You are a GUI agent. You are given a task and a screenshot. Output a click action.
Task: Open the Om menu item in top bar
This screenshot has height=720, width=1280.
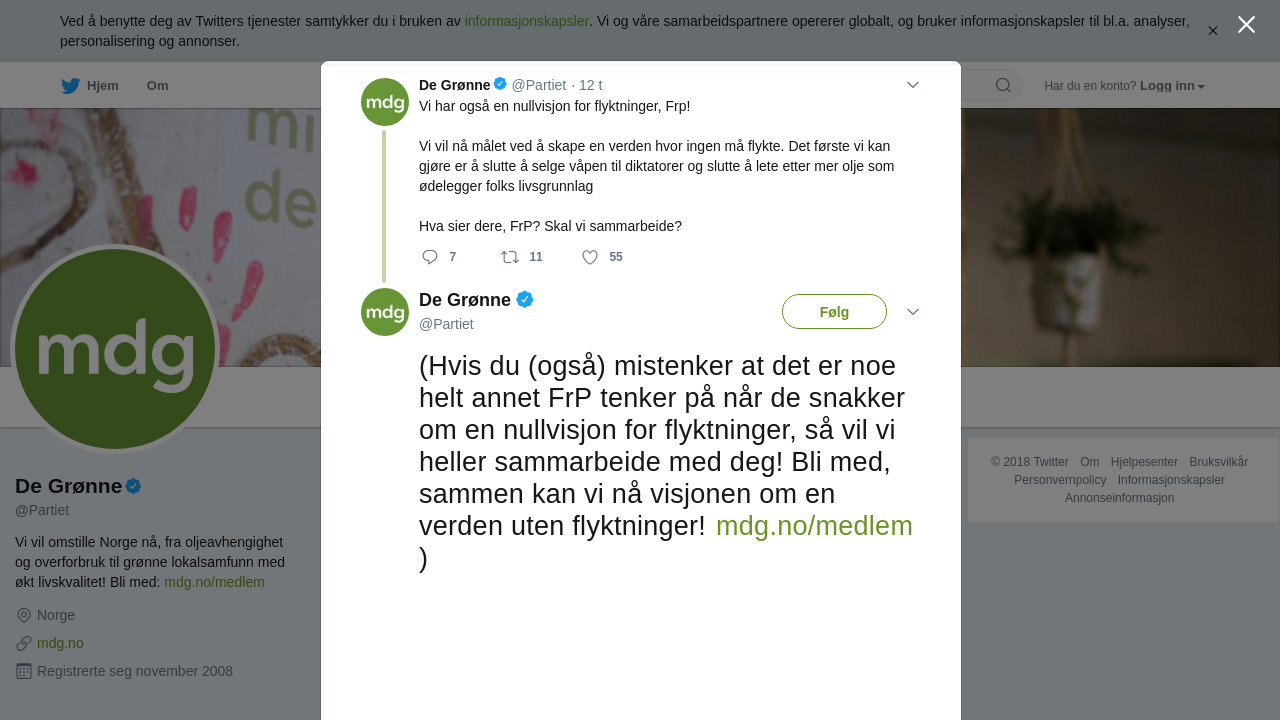pos(157,86)
